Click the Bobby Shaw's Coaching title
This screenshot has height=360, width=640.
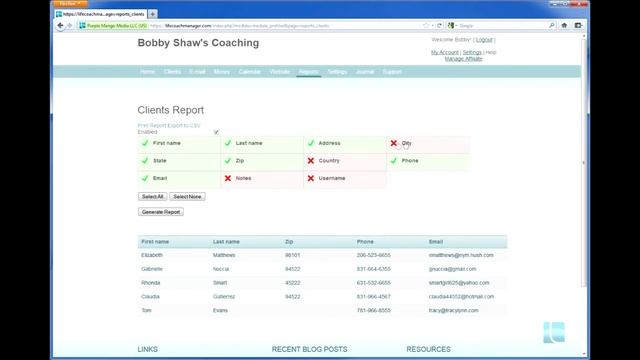[x=198, y=43]
